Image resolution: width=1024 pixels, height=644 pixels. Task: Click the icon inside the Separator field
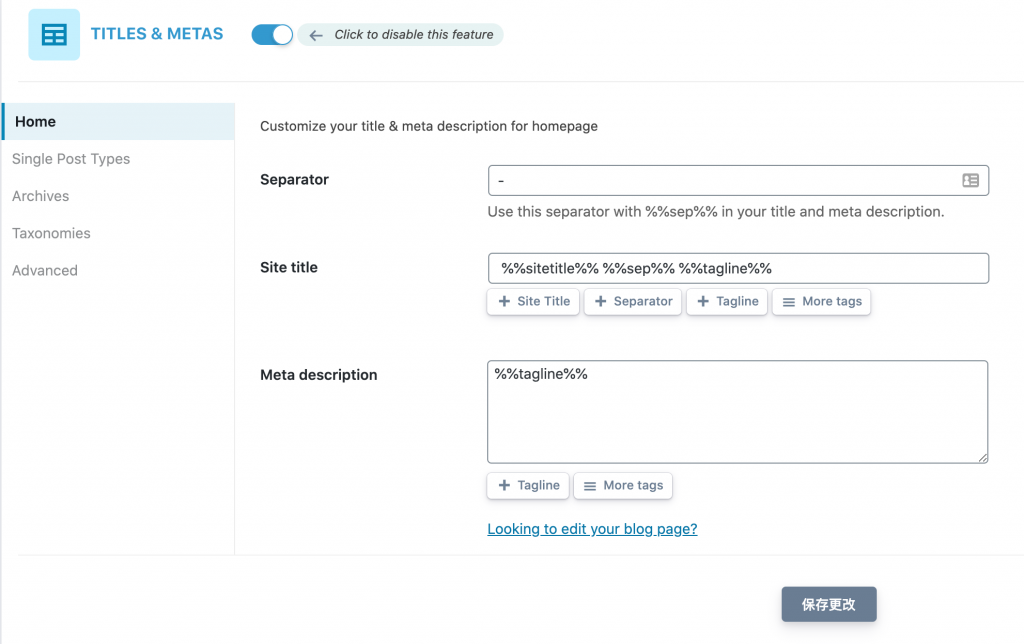970,180
